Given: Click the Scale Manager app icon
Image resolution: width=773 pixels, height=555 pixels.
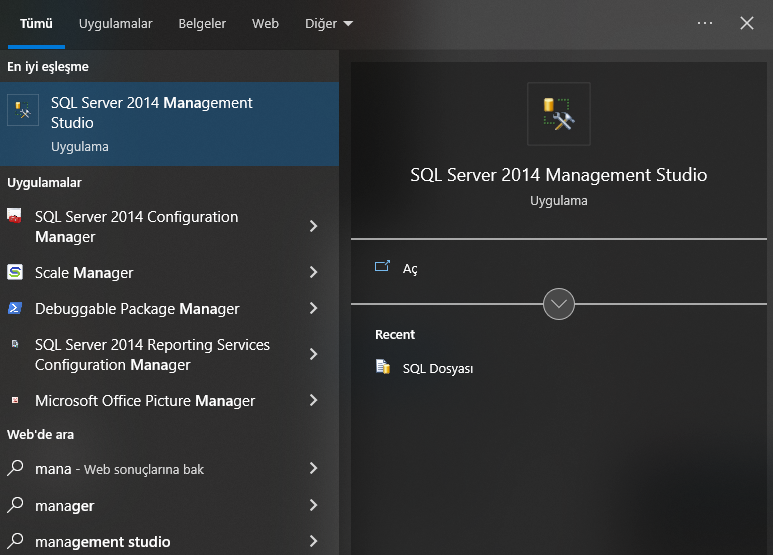Looking at the screenshot, I should (15, 272).
